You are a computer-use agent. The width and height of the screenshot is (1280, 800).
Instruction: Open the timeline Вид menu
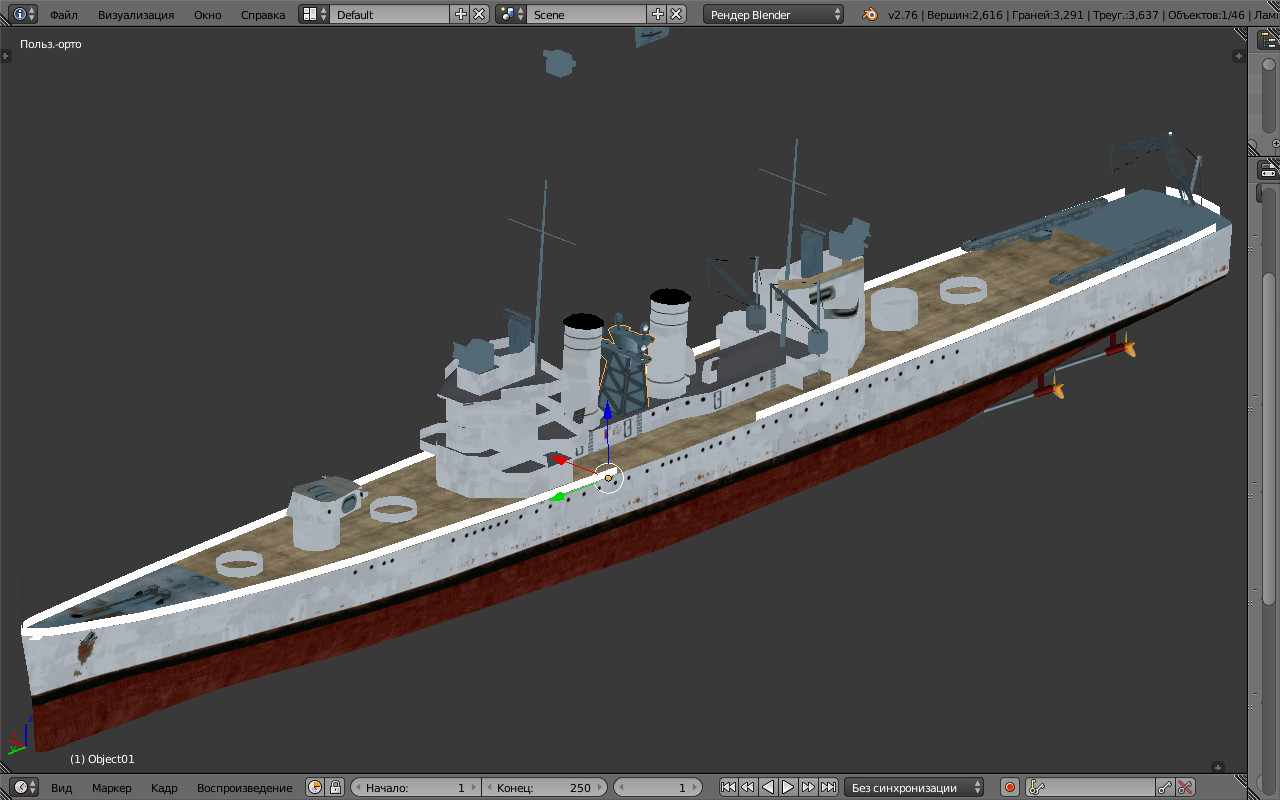coord(62,788)
